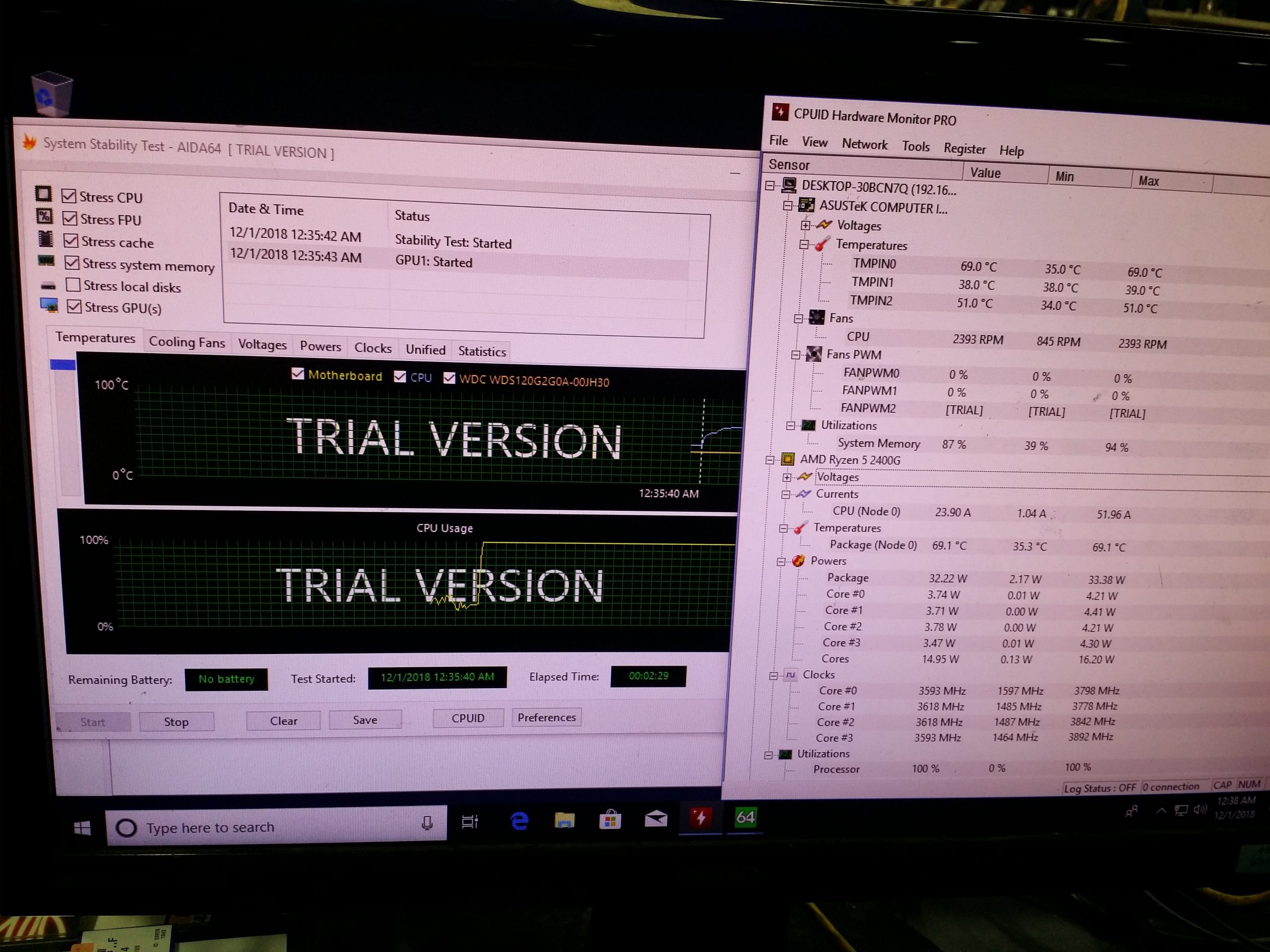Collapse the ASUSTeK COMPUTER node
Viewport: 1270px width, 952px height.
[788, 205]
